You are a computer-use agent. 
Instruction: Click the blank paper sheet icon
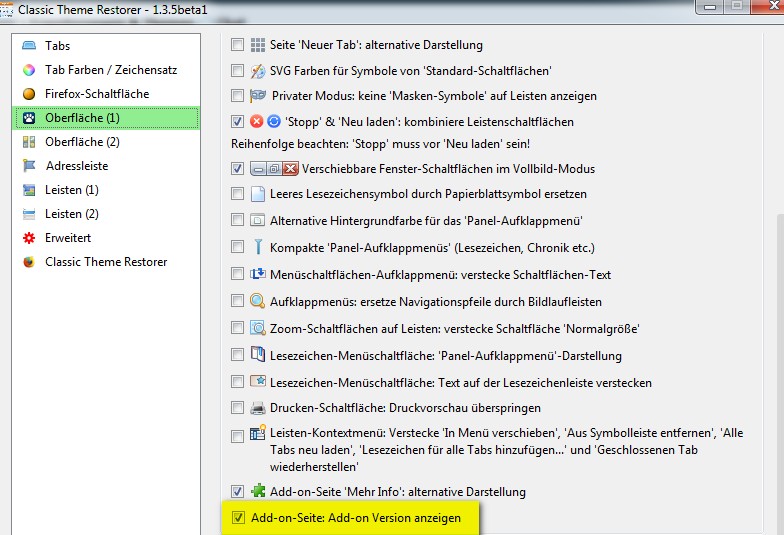tap(258, 194)
